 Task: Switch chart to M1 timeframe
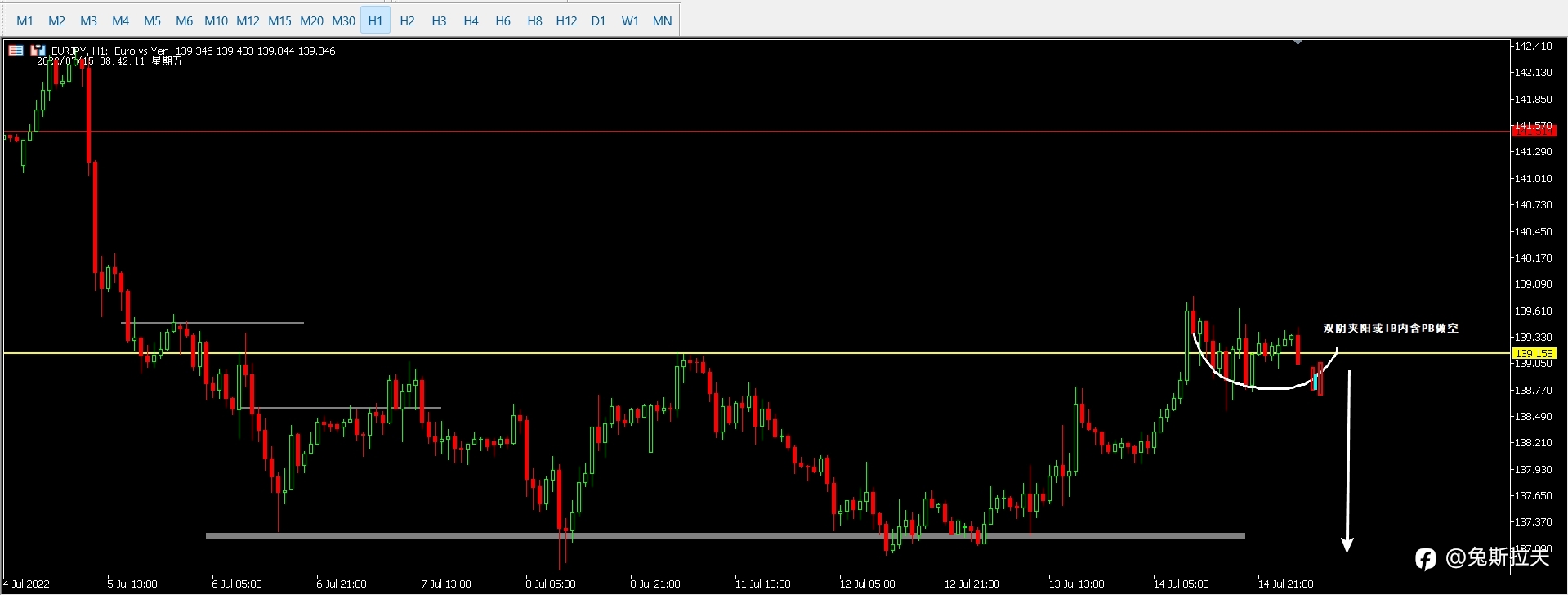tap(25, 20)
